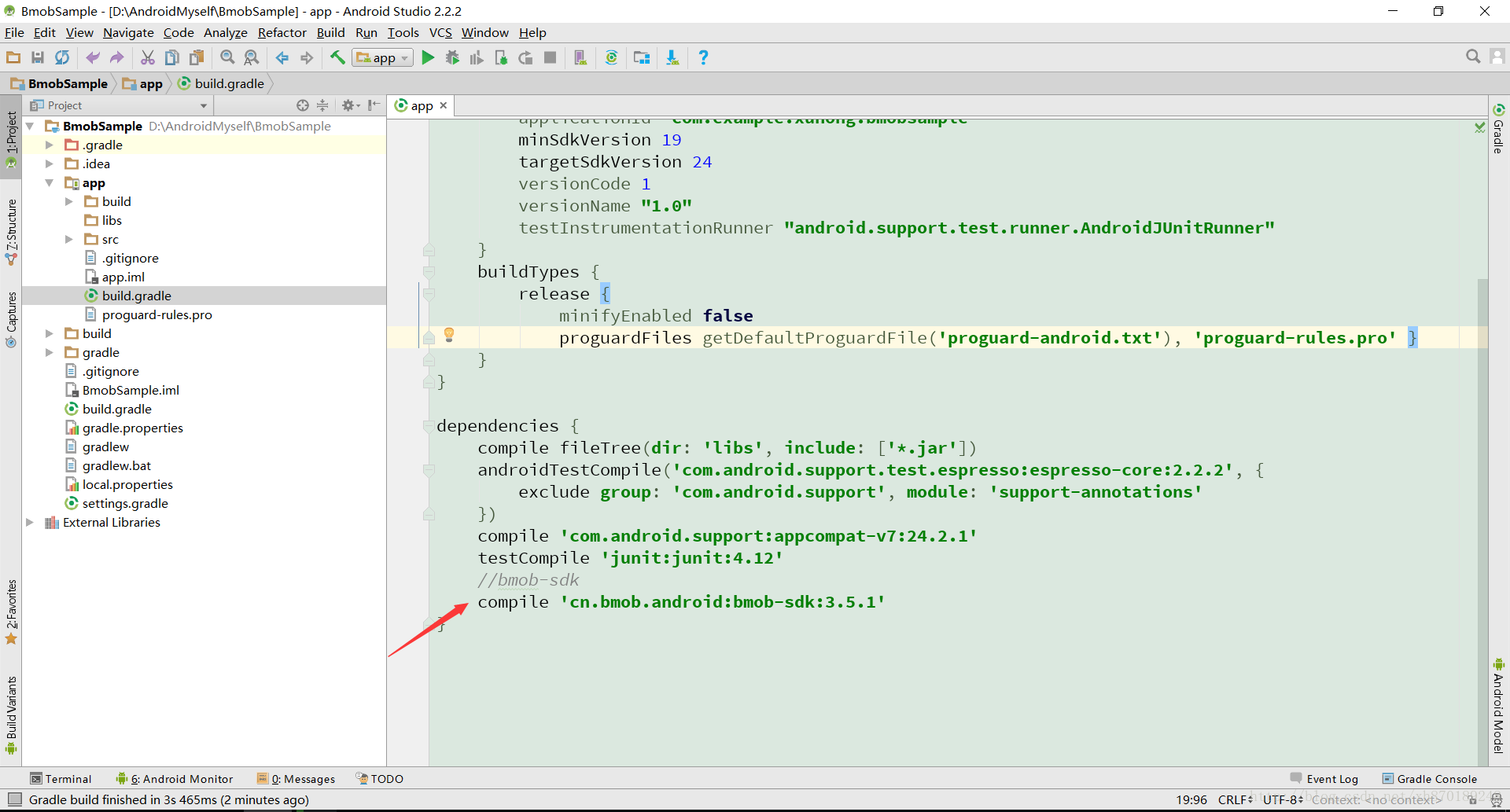Expand the .idea folder
Viewport: 1510px width, 812px height.
pos(49,164)
